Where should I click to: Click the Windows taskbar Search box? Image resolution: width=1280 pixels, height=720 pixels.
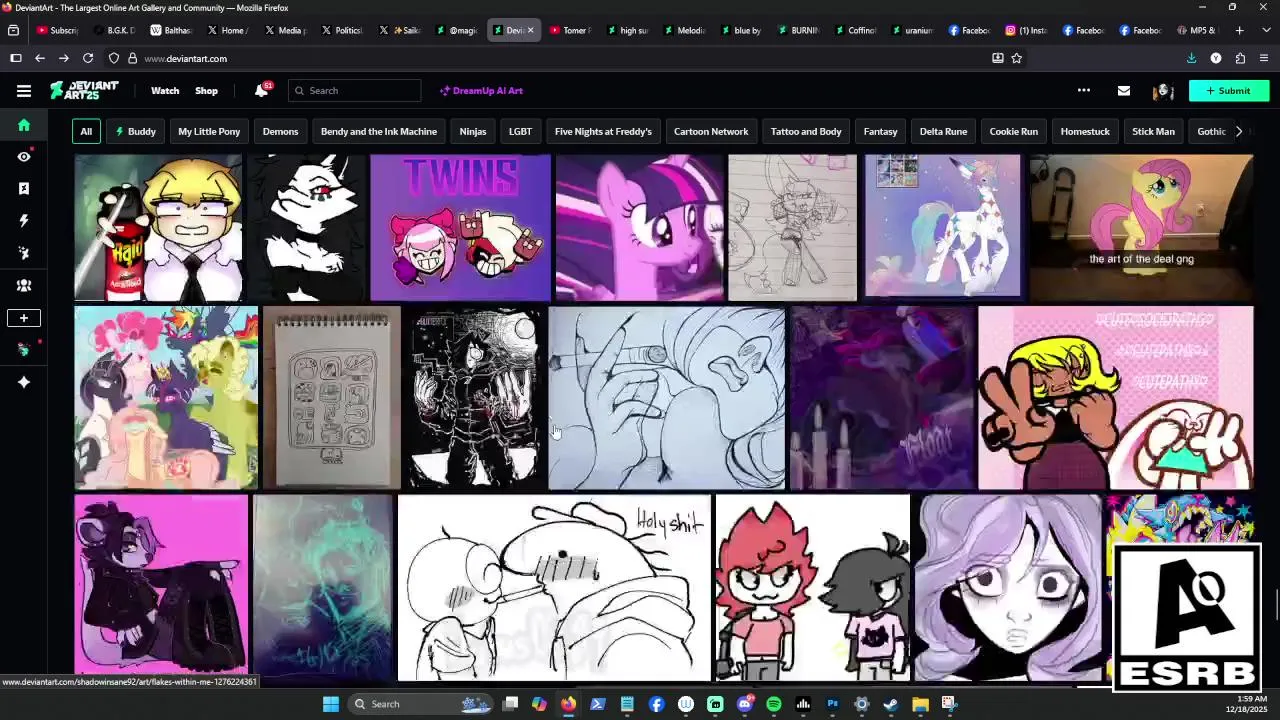pyautogui.click(x=420, y=704)
